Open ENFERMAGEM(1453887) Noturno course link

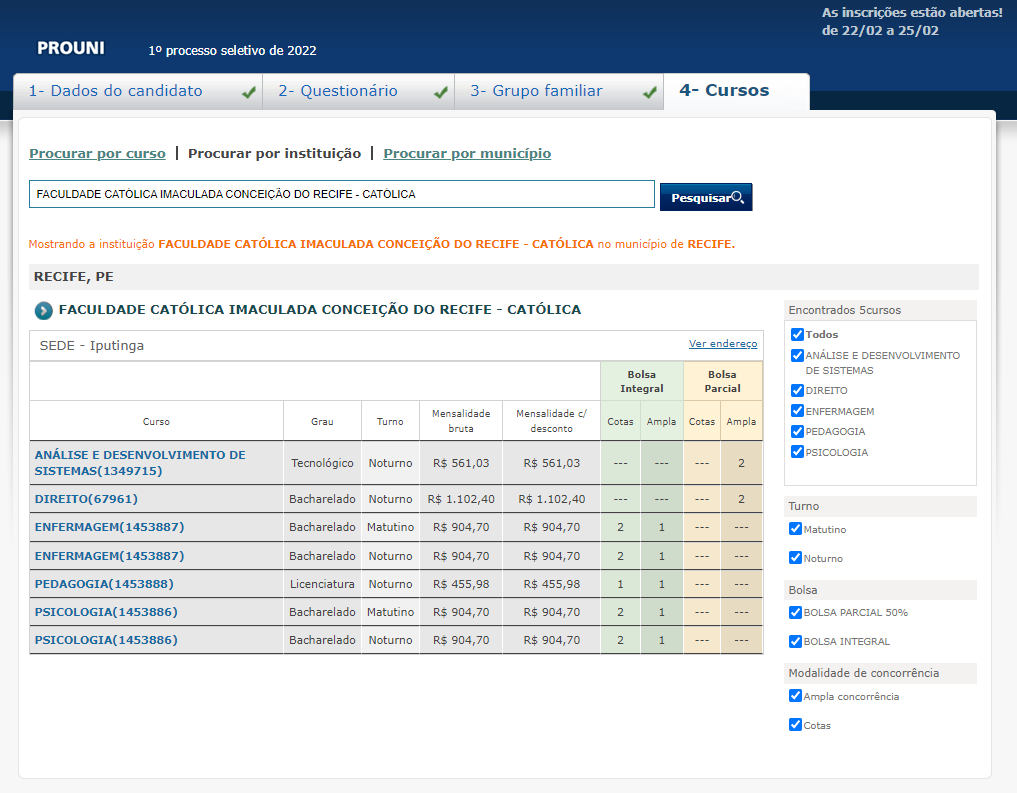(x=110, y=556)
